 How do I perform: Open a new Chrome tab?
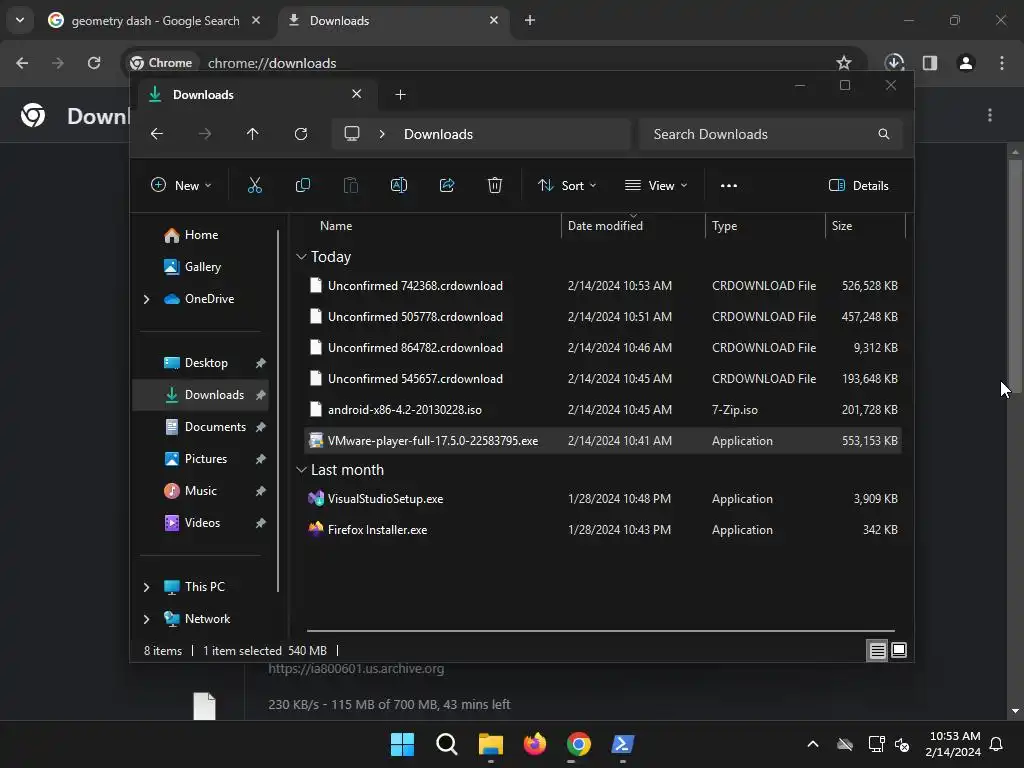[x=530, y=20]
